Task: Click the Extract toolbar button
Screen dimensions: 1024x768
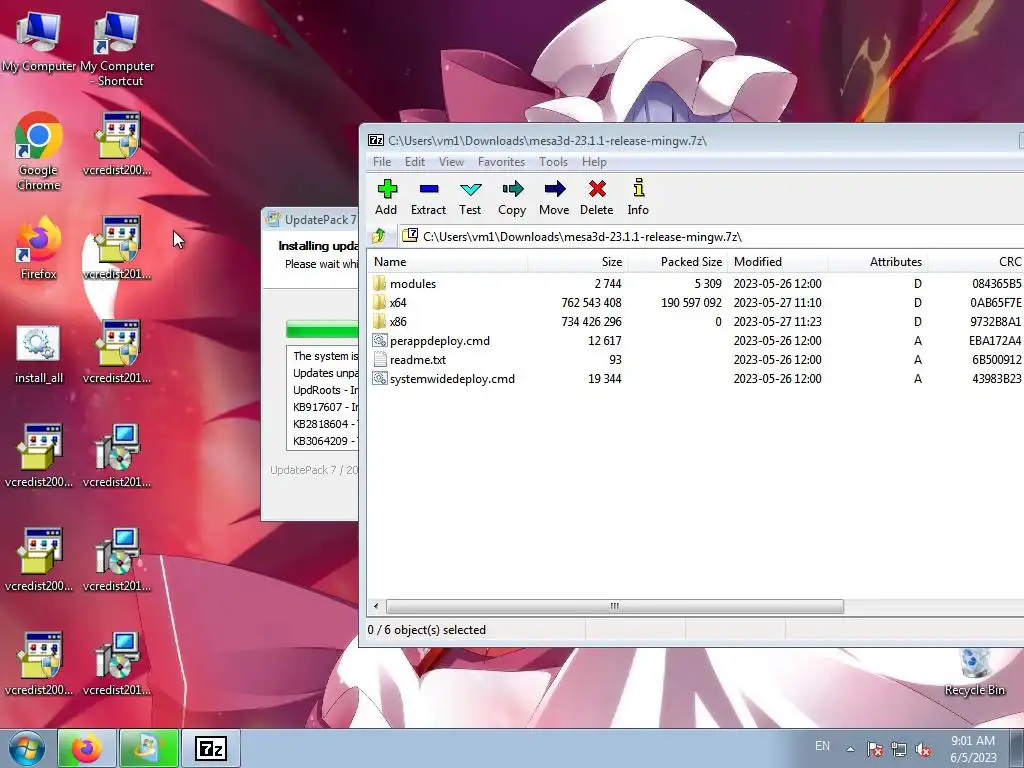Action: (x=428, y=197)
